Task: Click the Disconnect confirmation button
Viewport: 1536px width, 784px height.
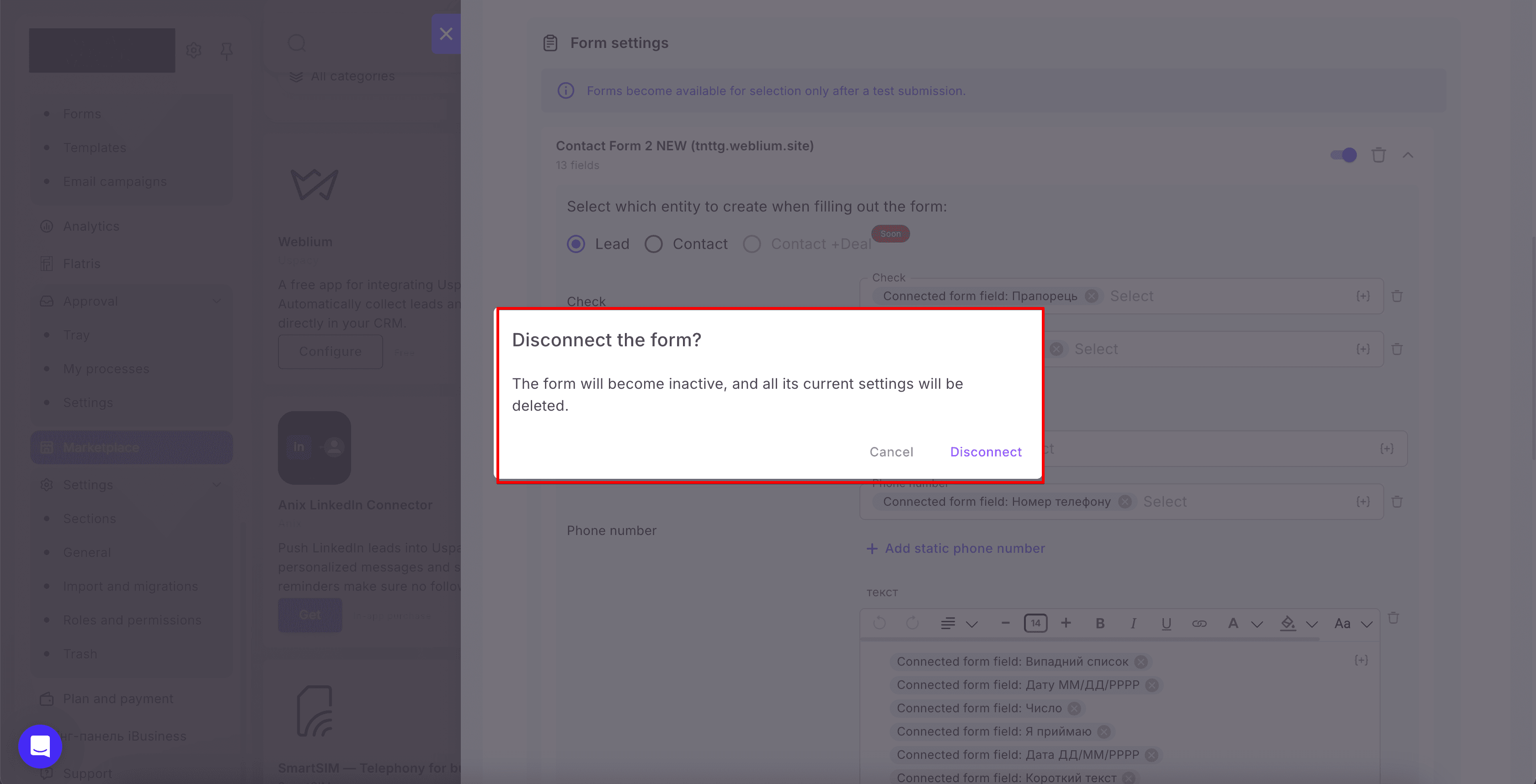Action: (x=986, y=451)
